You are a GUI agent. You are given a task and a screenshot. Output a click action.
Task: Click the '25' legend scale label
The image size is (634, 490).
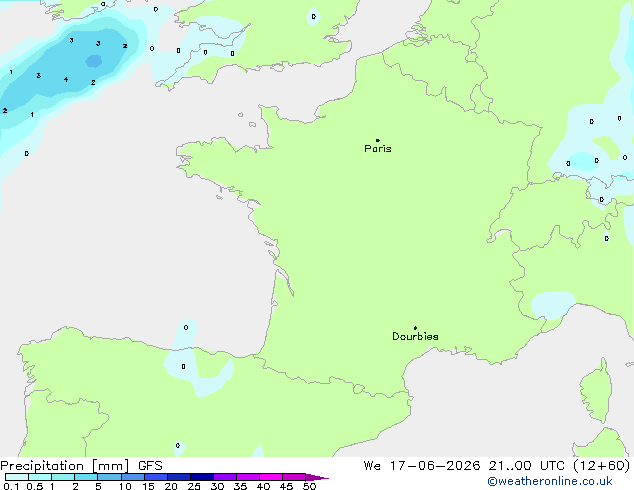point(194,486)
